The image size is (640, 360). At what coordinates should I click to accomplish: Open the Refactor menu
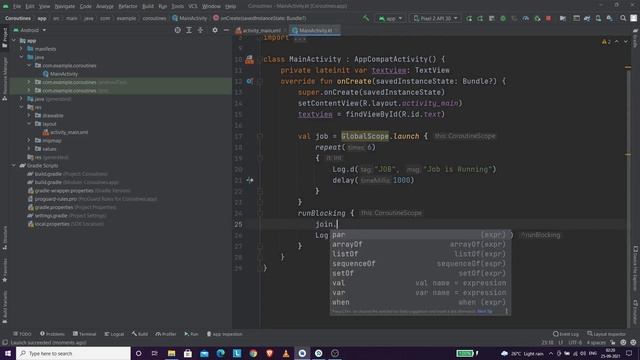(x=128, y=7)
